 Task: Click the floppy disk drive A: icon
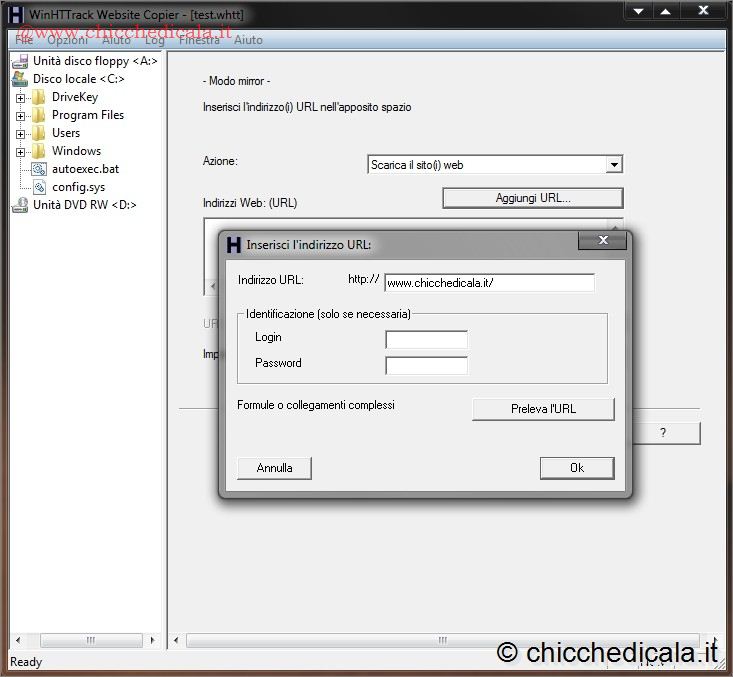click(x=19, y=61)
